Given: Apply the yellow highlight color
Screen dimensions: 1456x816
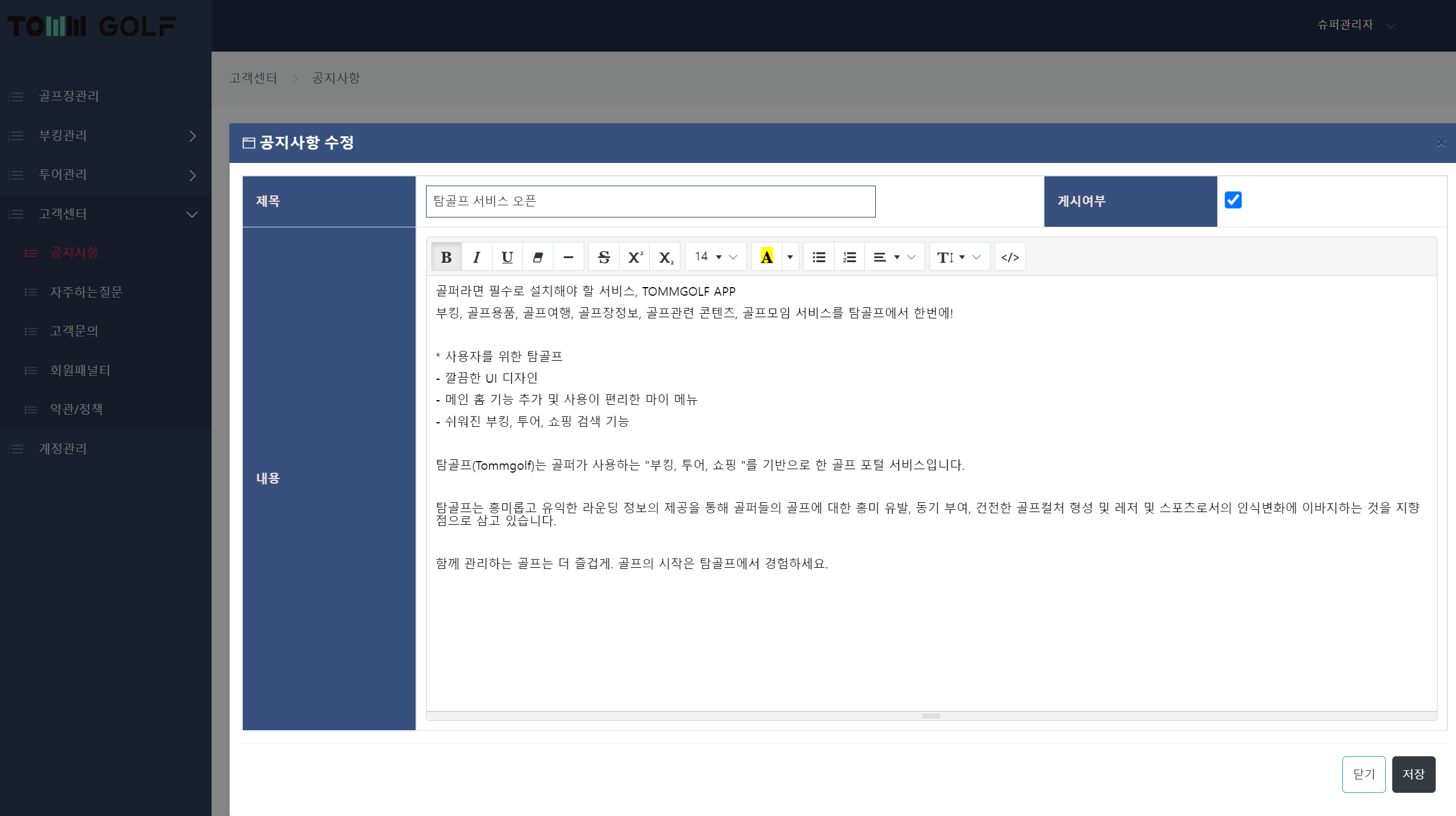Looking at the screenshot, I should 766,257.
